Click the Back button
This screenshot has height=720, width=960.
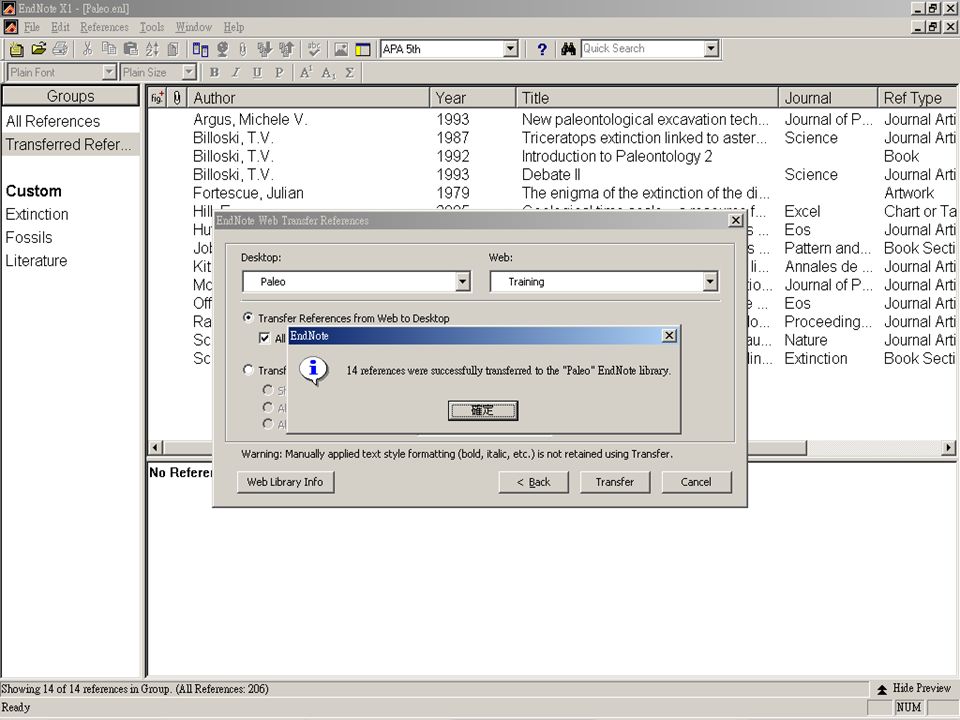pos(533,482)
